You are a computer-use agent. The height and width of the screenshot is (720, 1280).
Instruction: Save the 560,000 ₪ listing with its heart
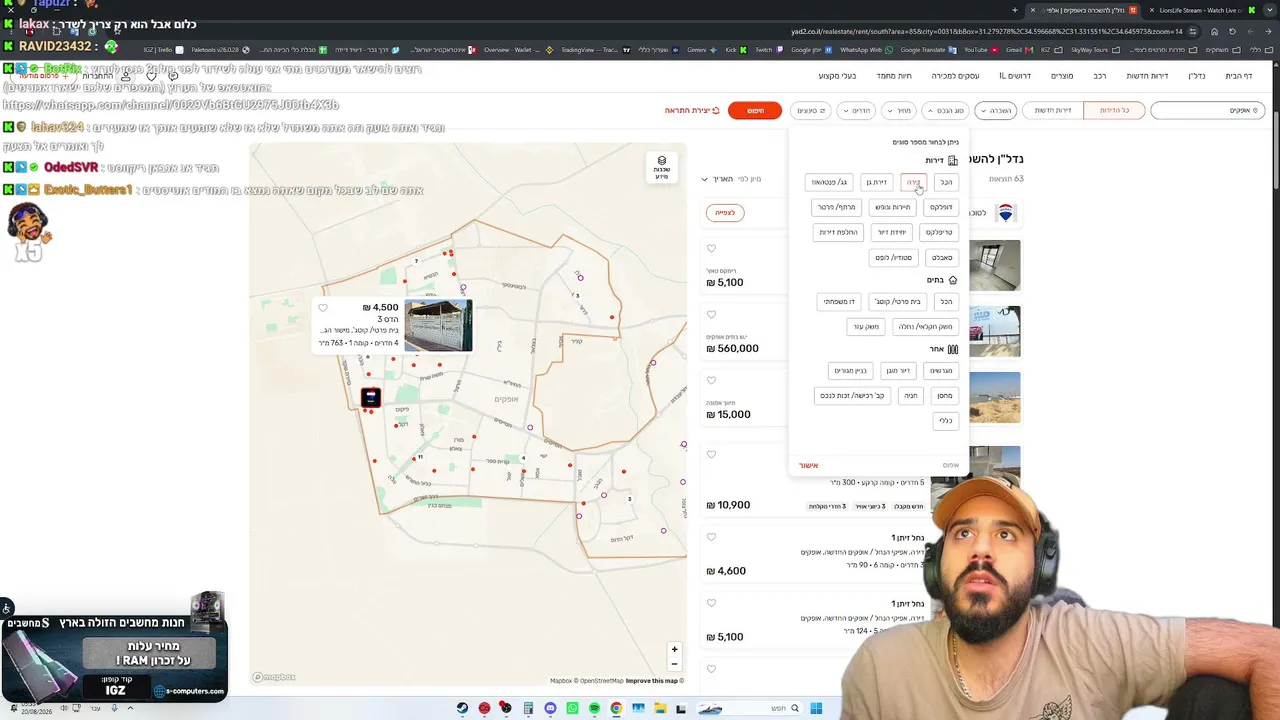(711, 314)
